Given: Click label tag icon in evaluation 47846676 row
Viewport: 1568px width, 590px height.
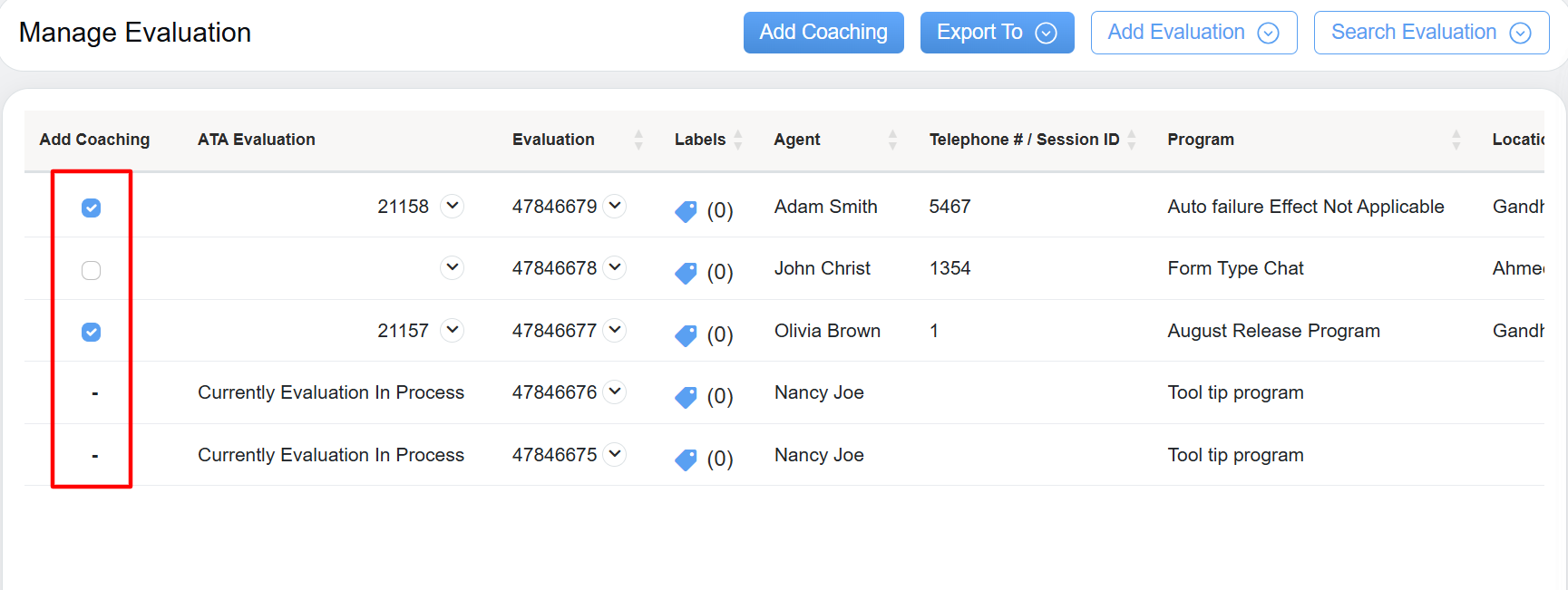Looking at the screenshot, I should (x=686, y=397).
